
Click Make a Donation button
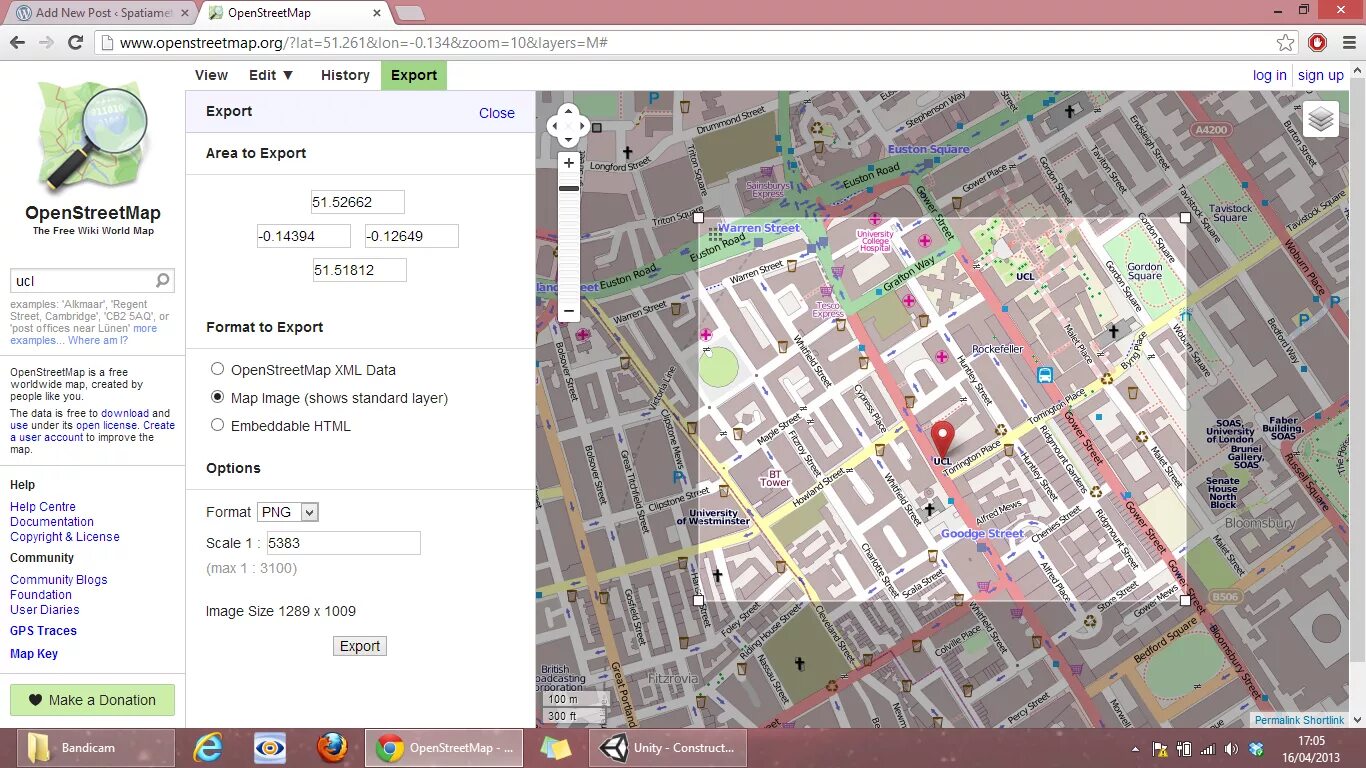tap(92, 700)
